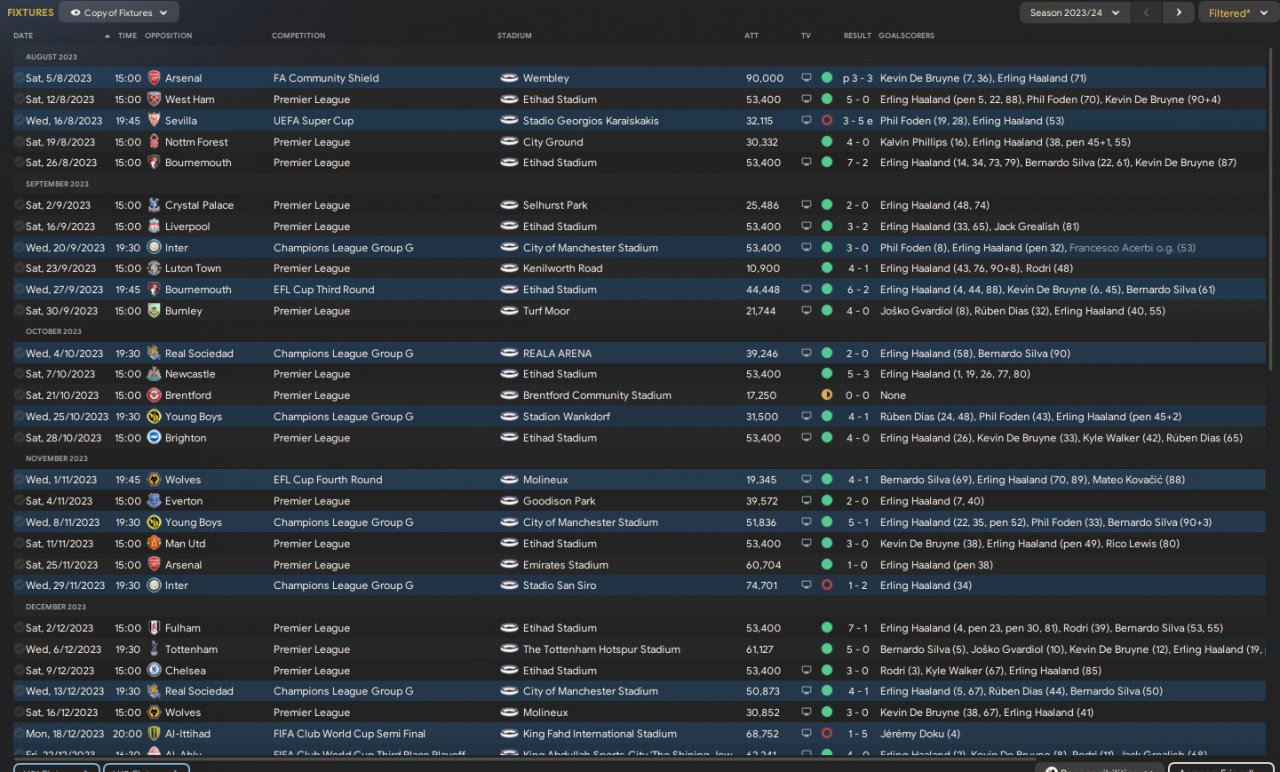Click the Fulham club badge
Viewport: 1280px width, 772px height.
tap(154, 628)
